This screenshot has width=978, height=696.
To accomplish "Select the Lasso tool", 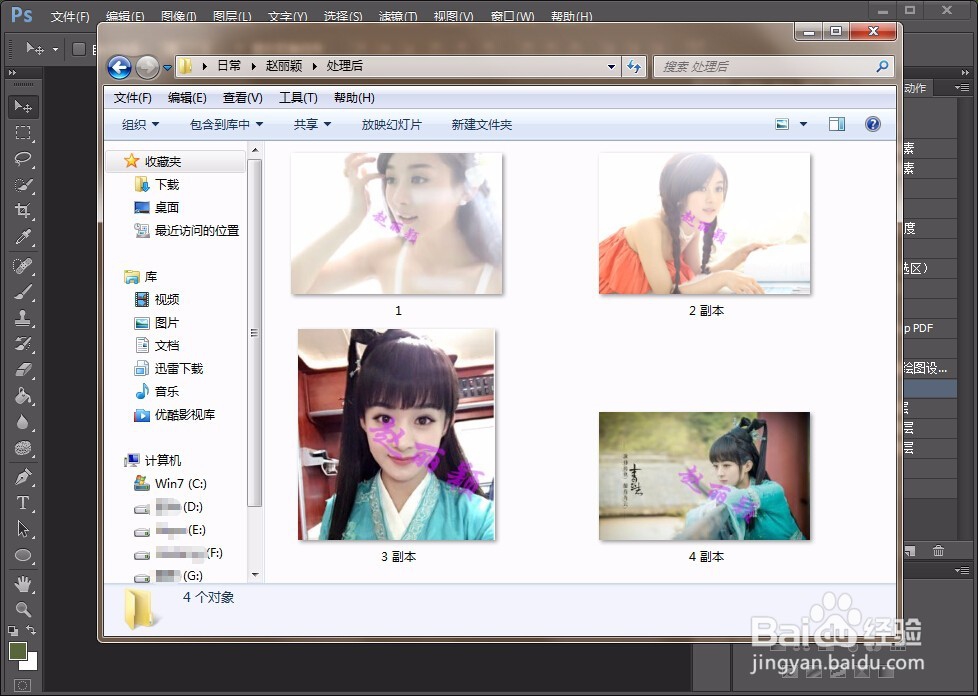I will (23, 158).
